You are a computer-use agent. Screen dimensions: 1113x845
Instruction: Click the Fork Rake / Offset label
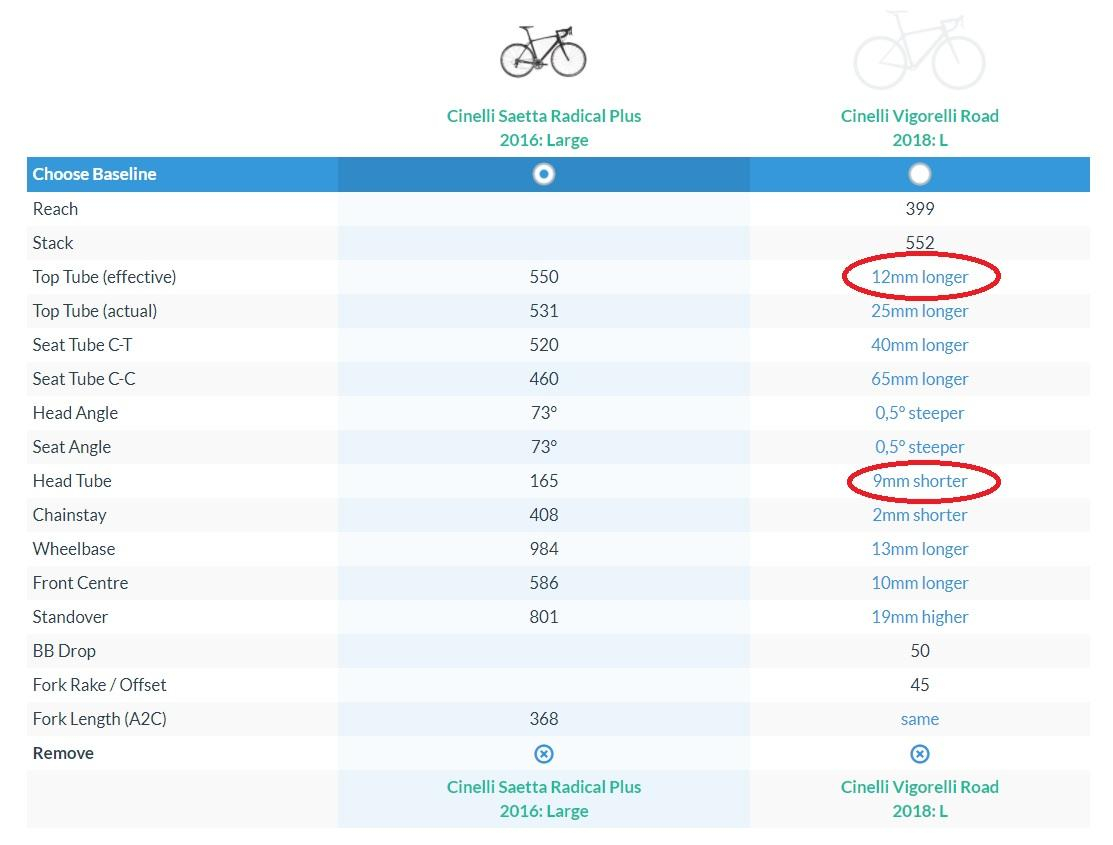(x=99, y=685)
